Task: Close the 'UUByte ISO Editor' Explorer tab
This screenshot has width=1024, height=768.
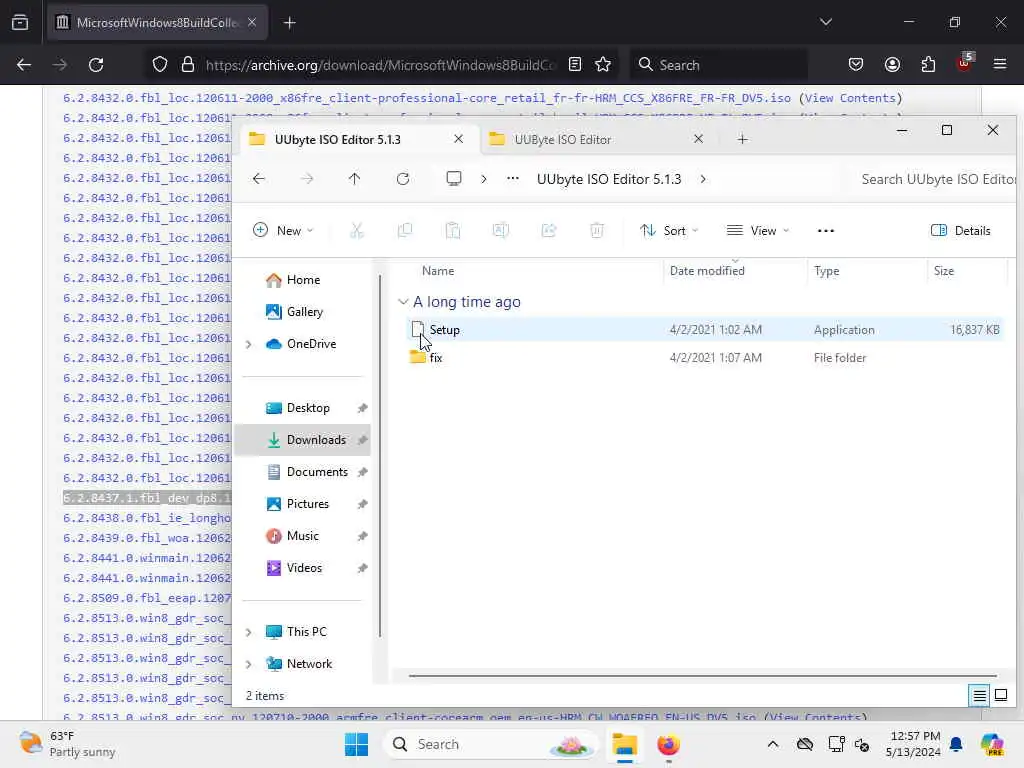Action: pyautogui.click(x=698, y=138)
